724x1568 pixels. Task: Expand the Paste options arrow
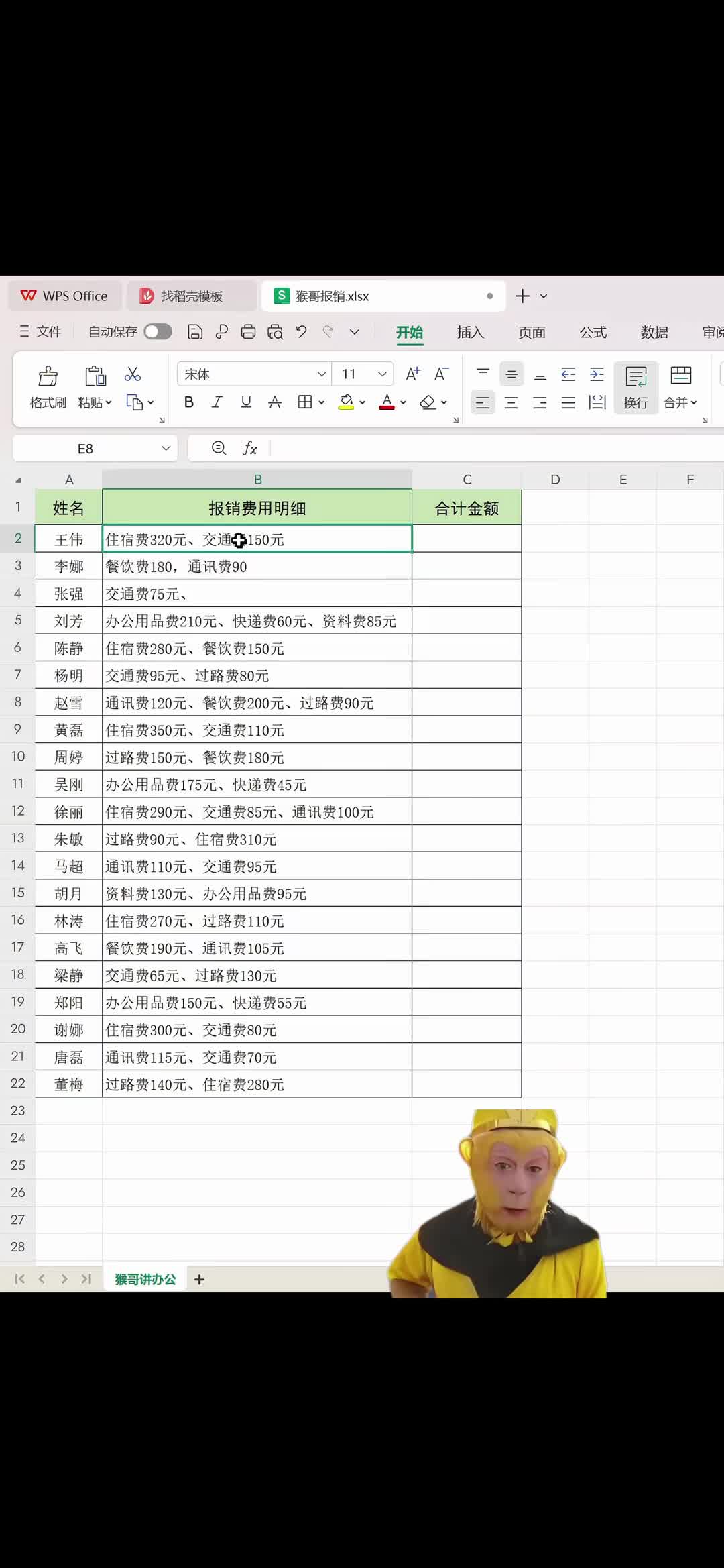[109, 402]
